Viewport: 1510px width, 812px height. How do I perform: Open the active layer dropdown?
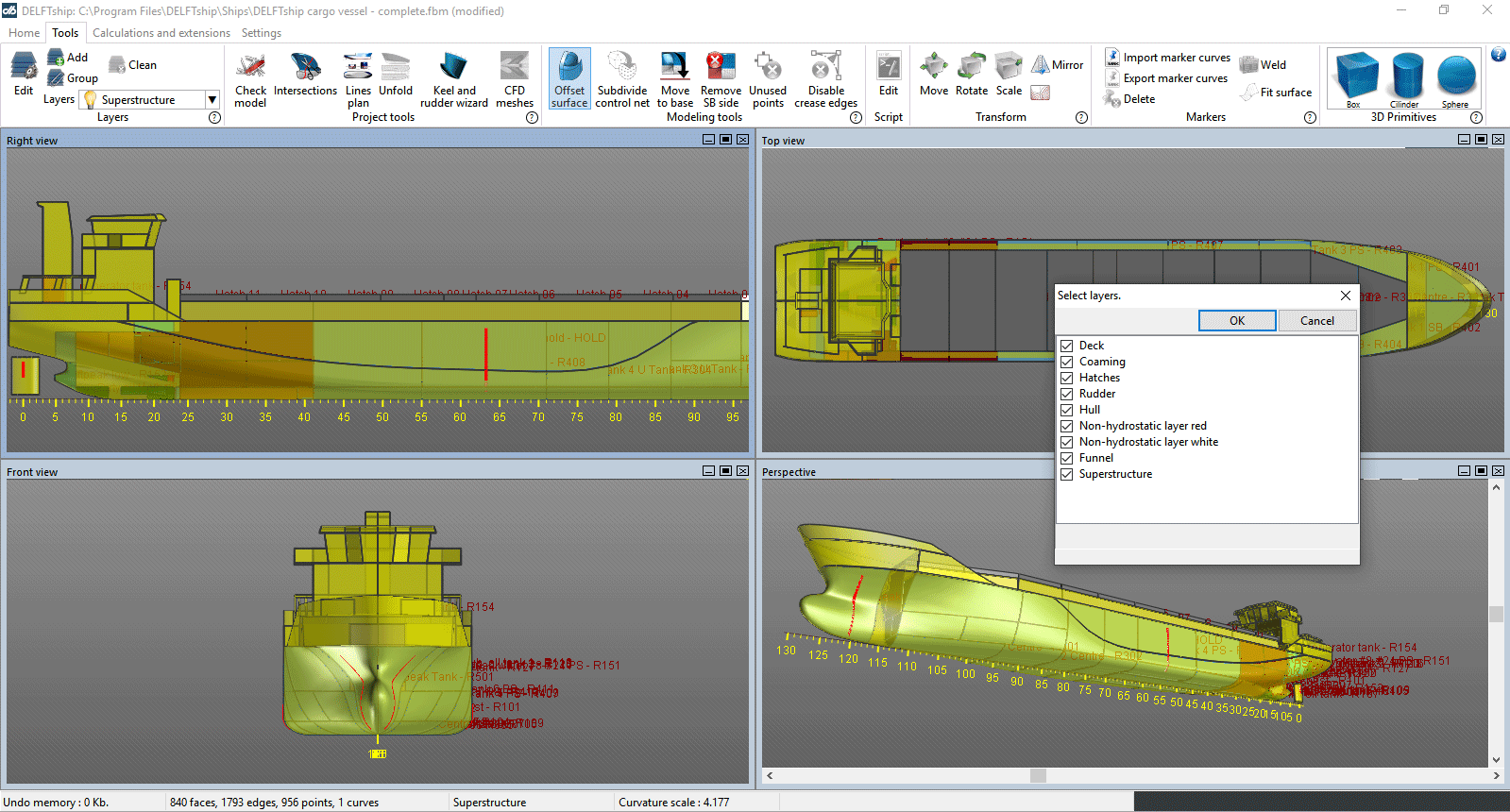tap(212, 100)
